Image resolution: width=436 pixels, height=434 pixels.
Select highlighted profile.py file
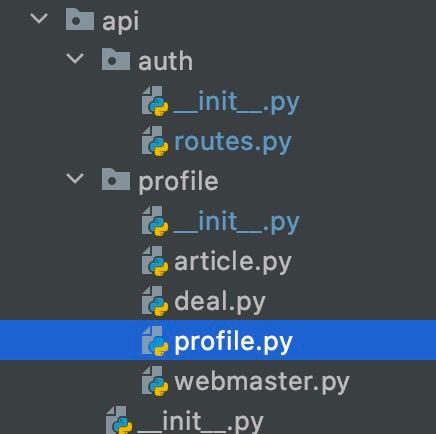pos(233,342)
